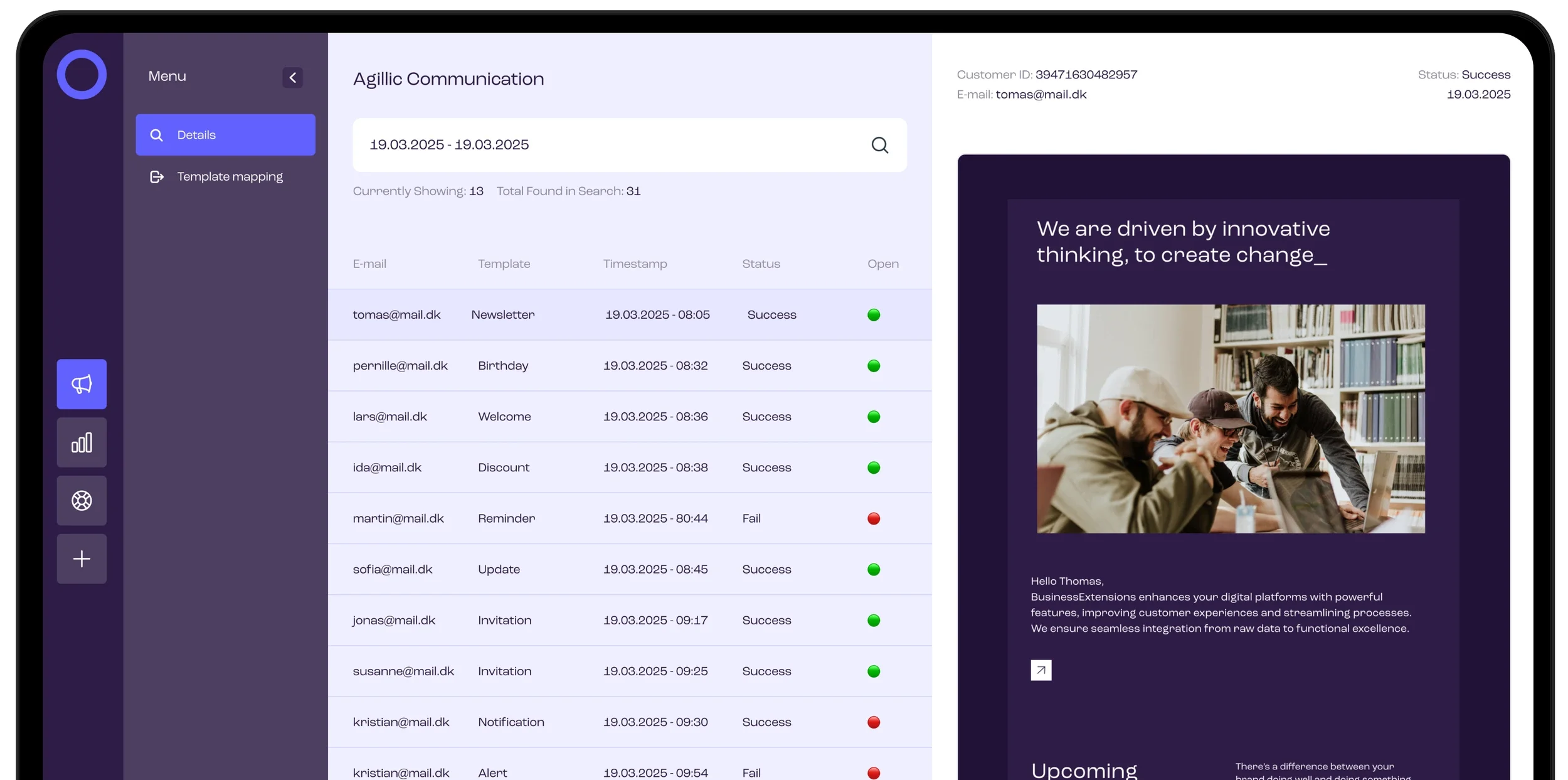
Task: Click the search magnifier in date field
Action: 879,146
